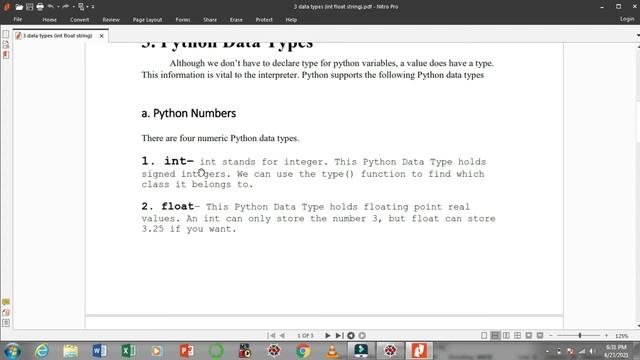Open Internet Explorer from the taskbar

pyautogui.click(x=42, y=351)
